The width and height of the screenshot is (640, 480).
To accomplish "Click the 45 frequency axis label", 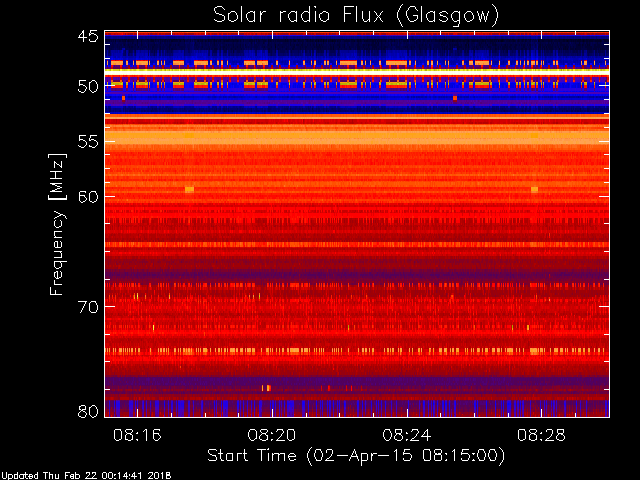I will [x=88, y=36].
